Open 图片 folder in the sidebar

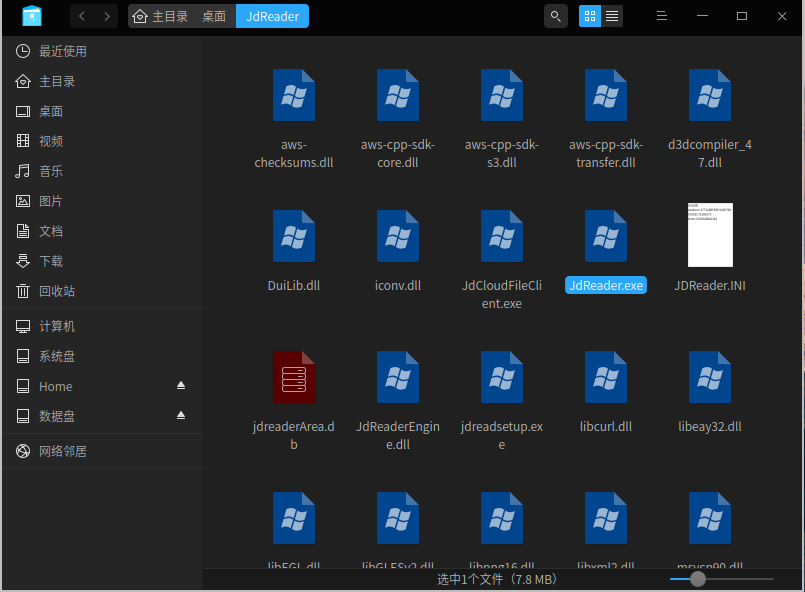pyautogui.click(x=102, y=201)
